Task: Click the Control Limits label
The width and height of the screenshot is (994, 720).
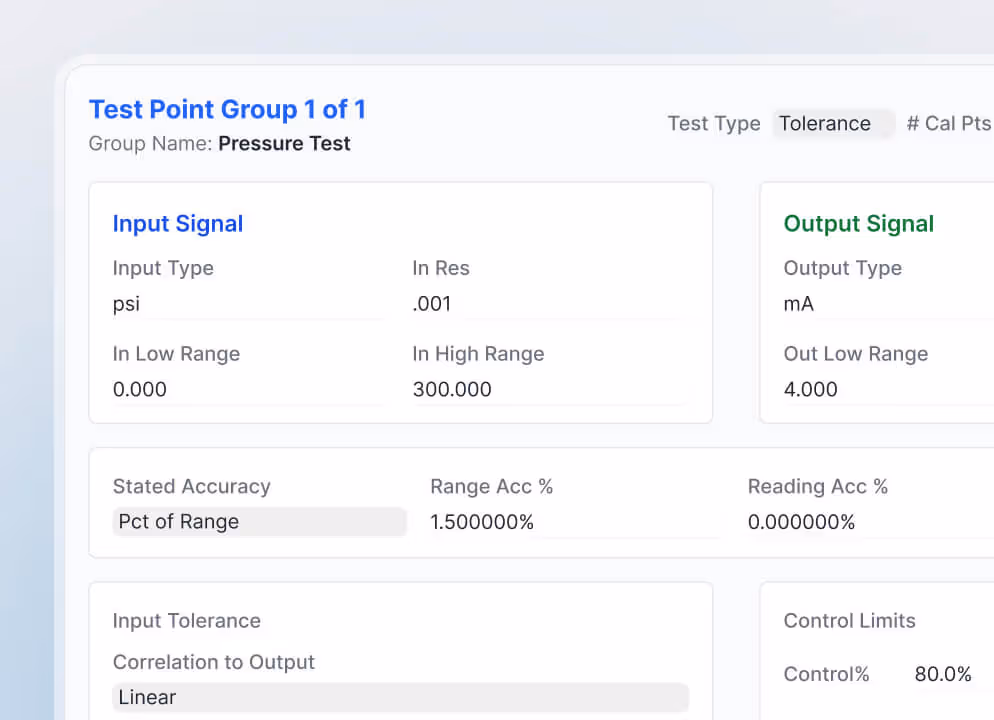Action: point(849,620)
